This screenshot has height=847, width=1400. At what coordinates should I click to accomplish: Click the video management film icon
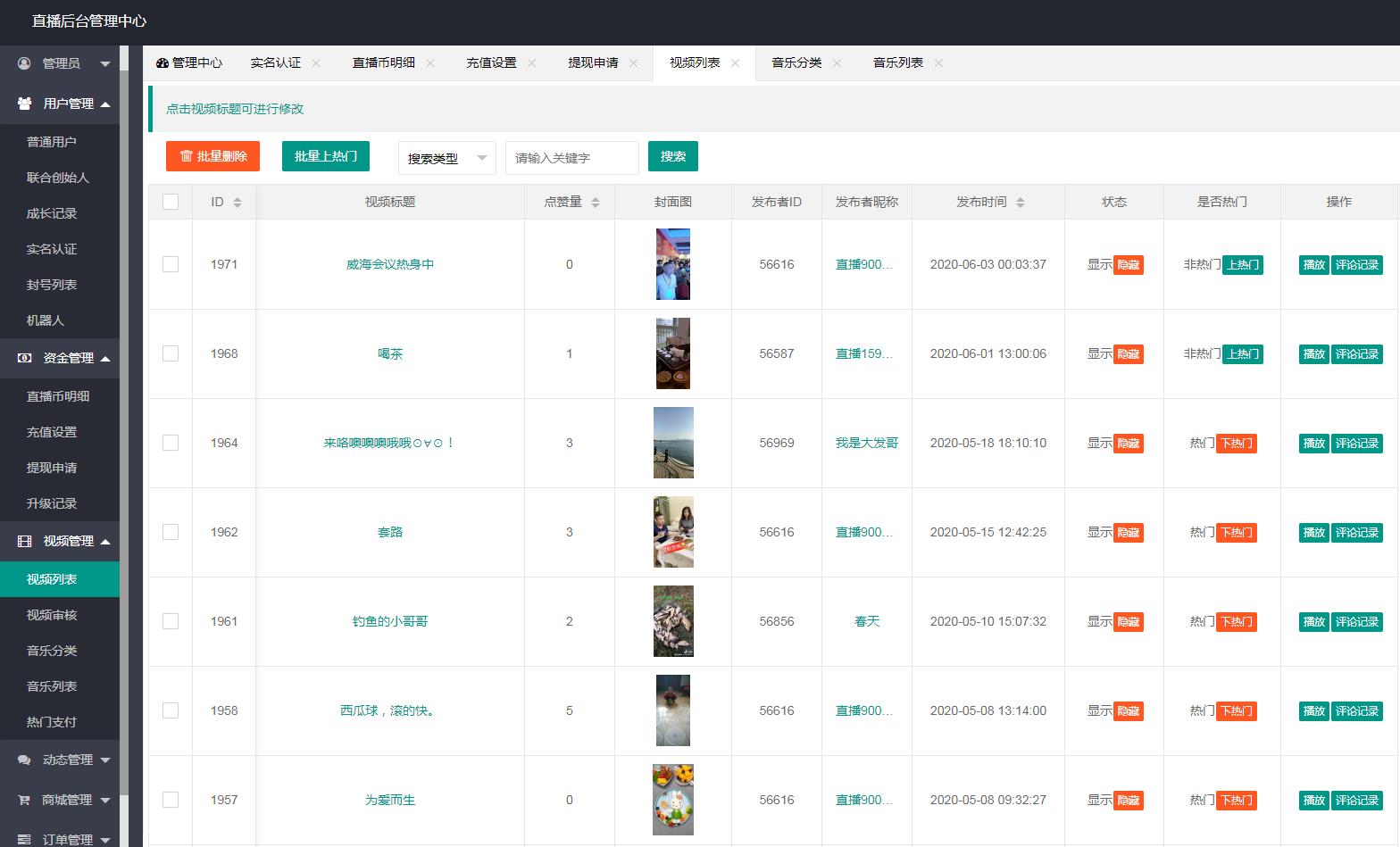click(25, 541)
